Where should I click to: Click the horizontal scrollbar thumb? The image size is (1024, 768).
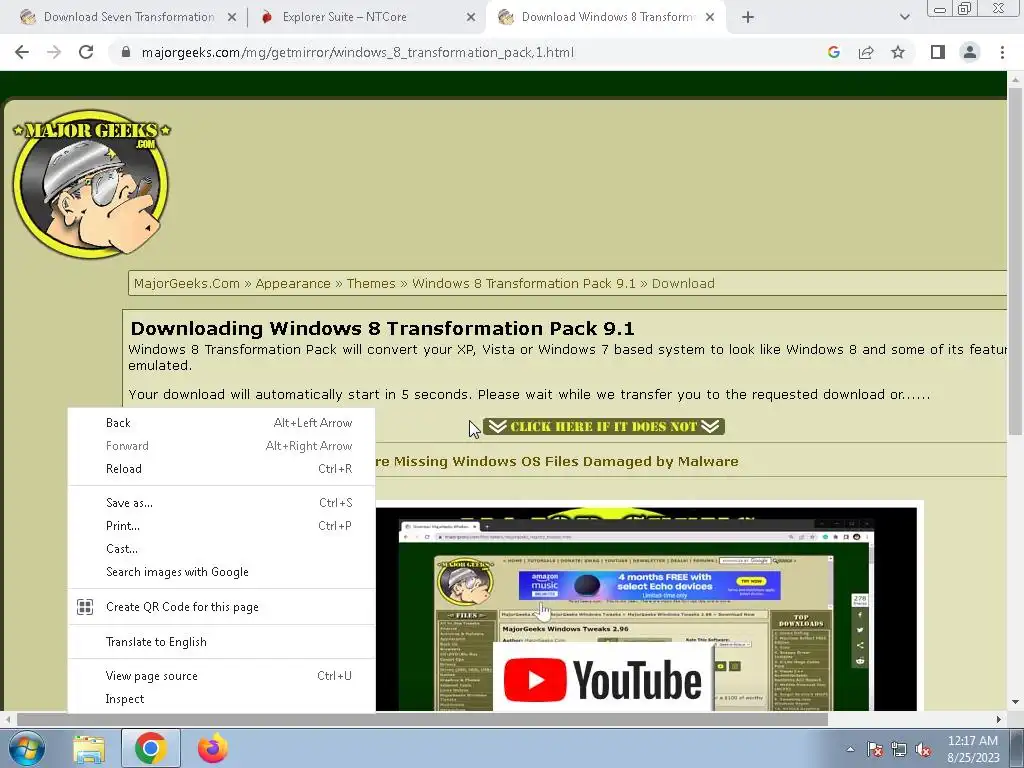422,719
